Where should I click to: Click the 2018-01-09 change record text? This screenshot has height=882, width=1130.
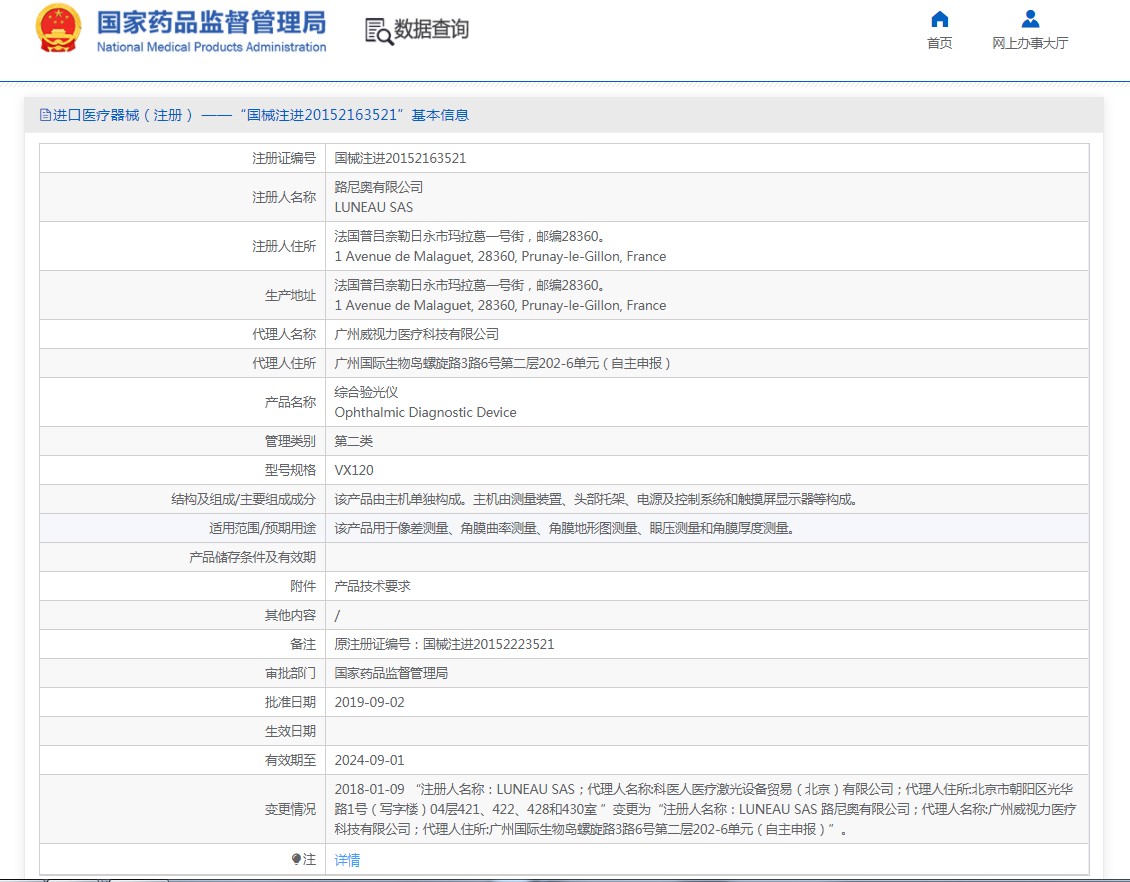706,809
